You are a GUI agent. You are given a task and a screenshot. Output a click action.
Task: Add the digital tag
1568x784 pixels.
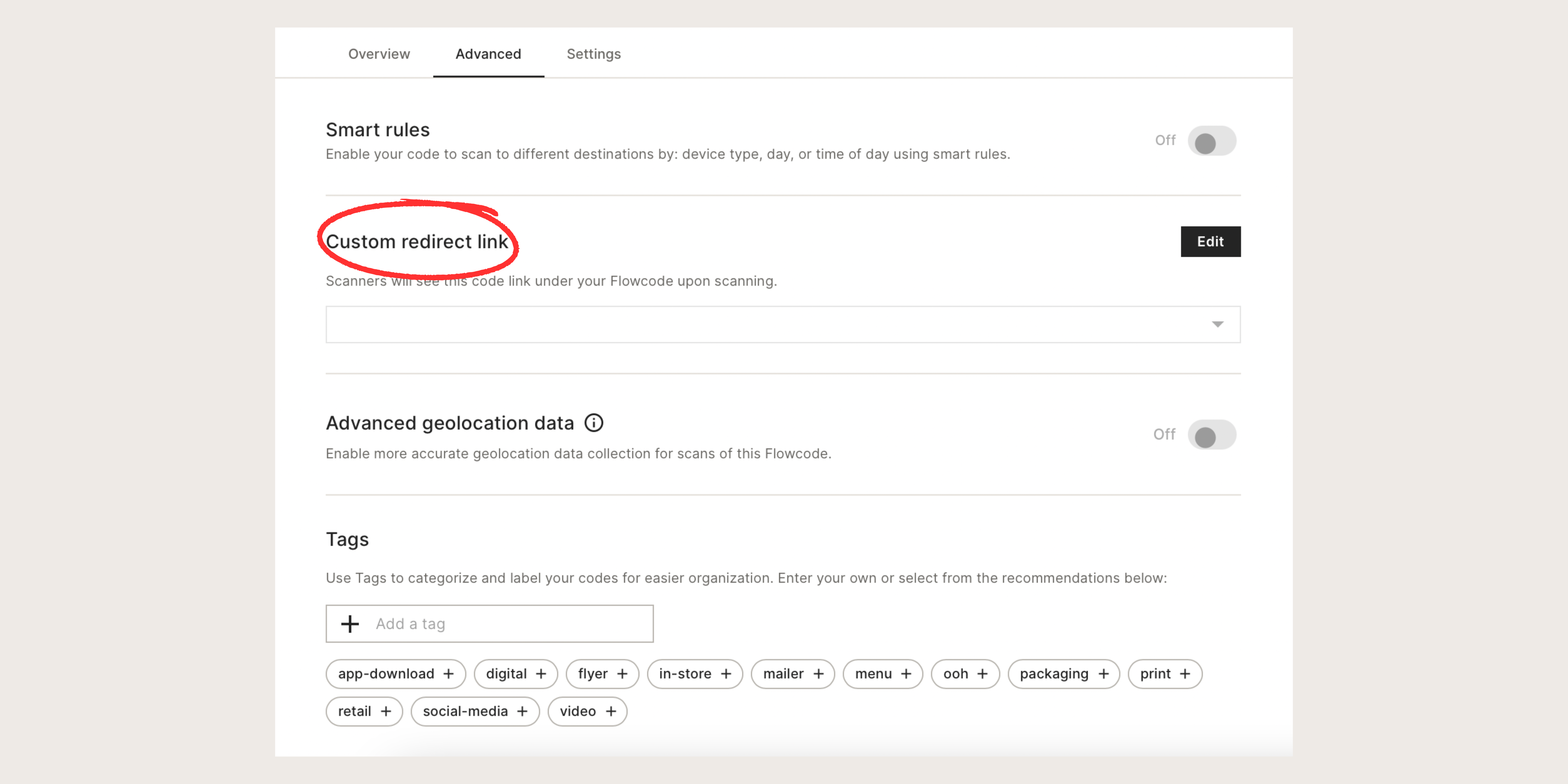click(x=516, y=674)
